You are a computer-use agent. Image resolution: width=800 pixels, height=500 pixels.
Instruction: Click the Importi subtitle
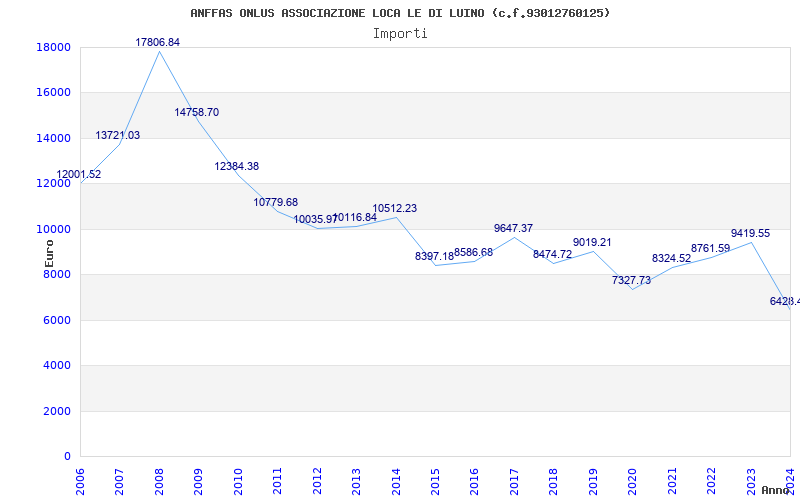click(x=400, y=34)
